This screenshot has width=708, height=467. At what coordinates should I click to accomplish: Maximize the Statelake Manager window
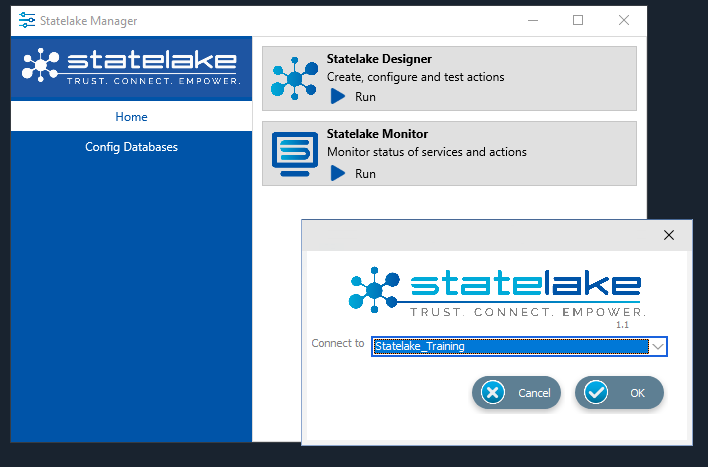[x=578, y=20]
